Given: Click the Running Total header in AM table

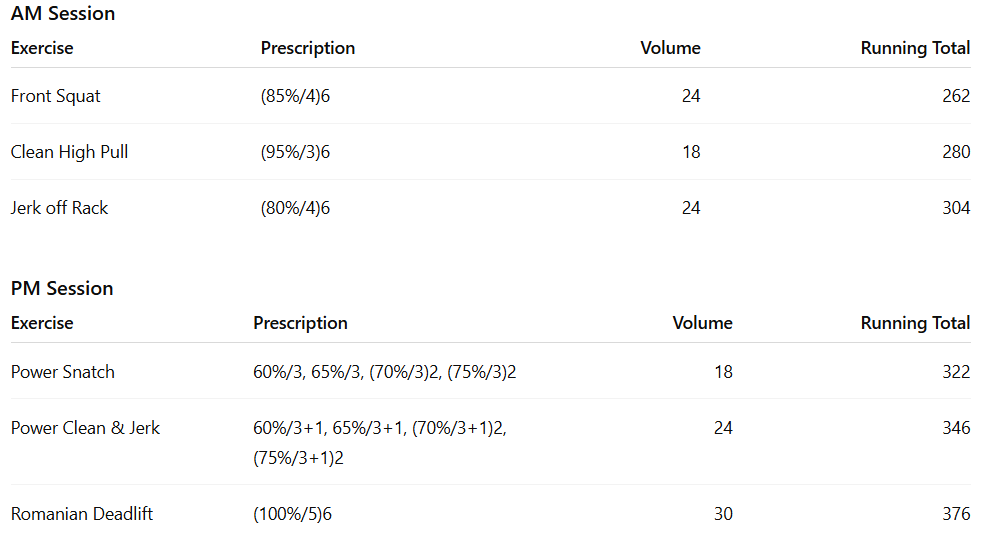Looking at the screenshot, I should point(915,48).
